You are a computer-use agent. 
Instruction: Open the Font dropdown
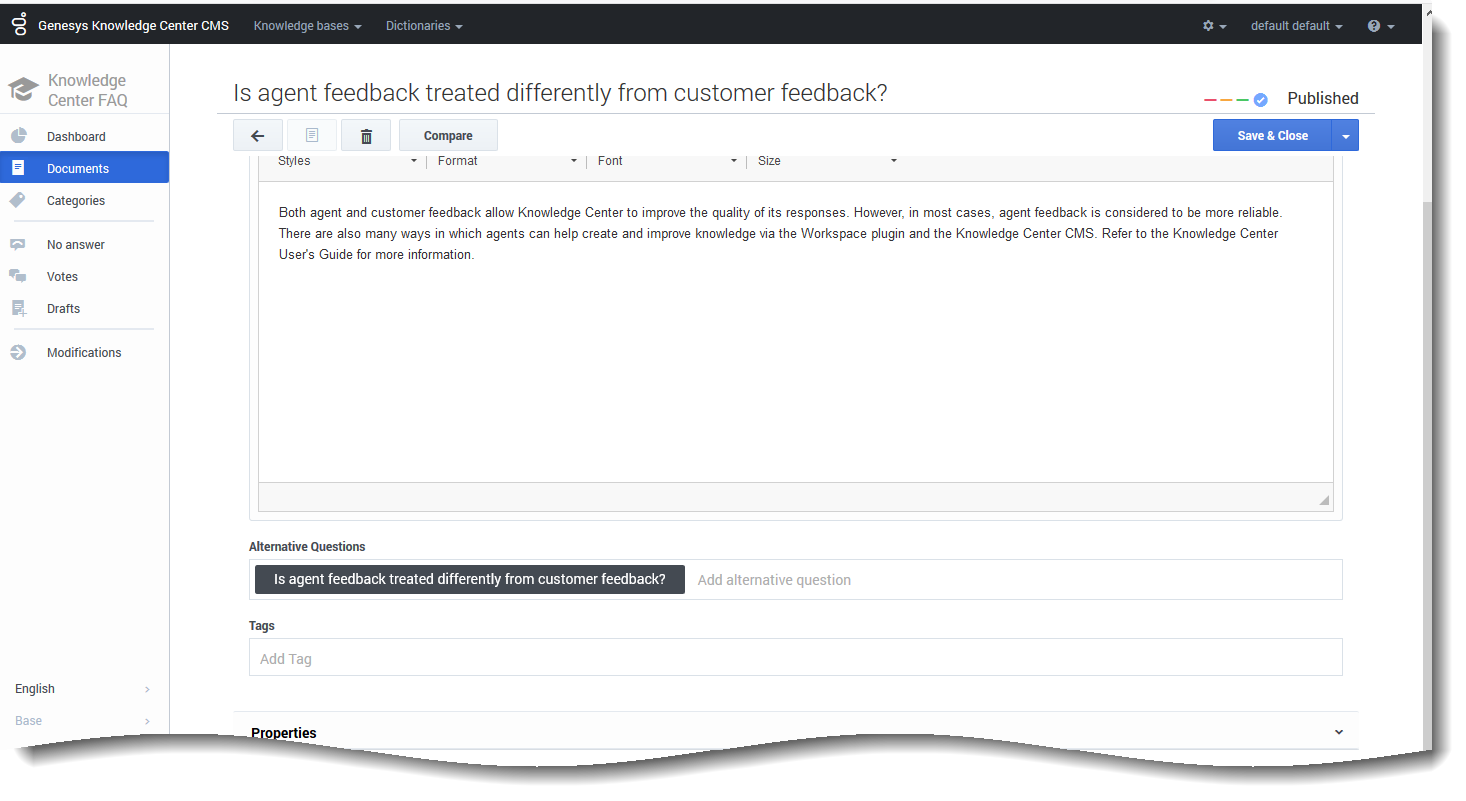point(667,161)
